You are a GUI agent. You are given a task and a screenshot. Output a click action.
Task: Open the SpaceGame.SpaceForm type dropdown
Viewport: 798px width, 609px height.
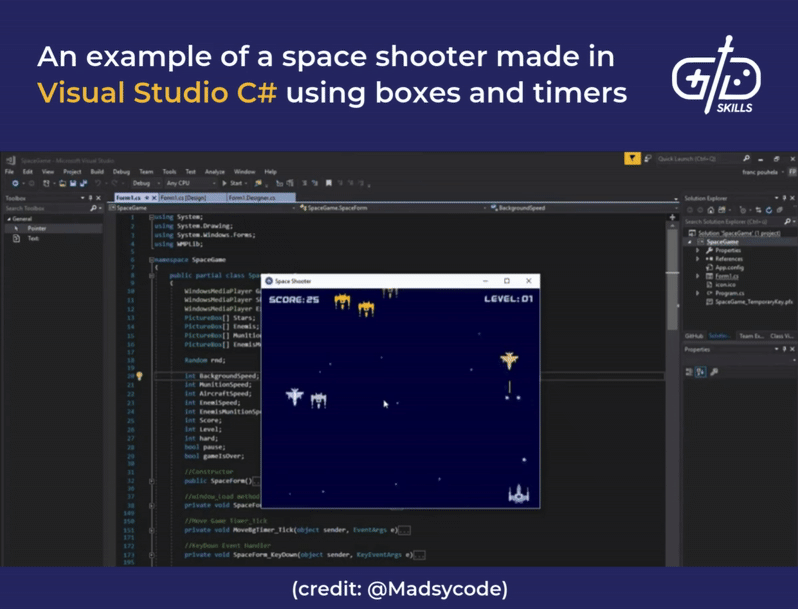391,208
